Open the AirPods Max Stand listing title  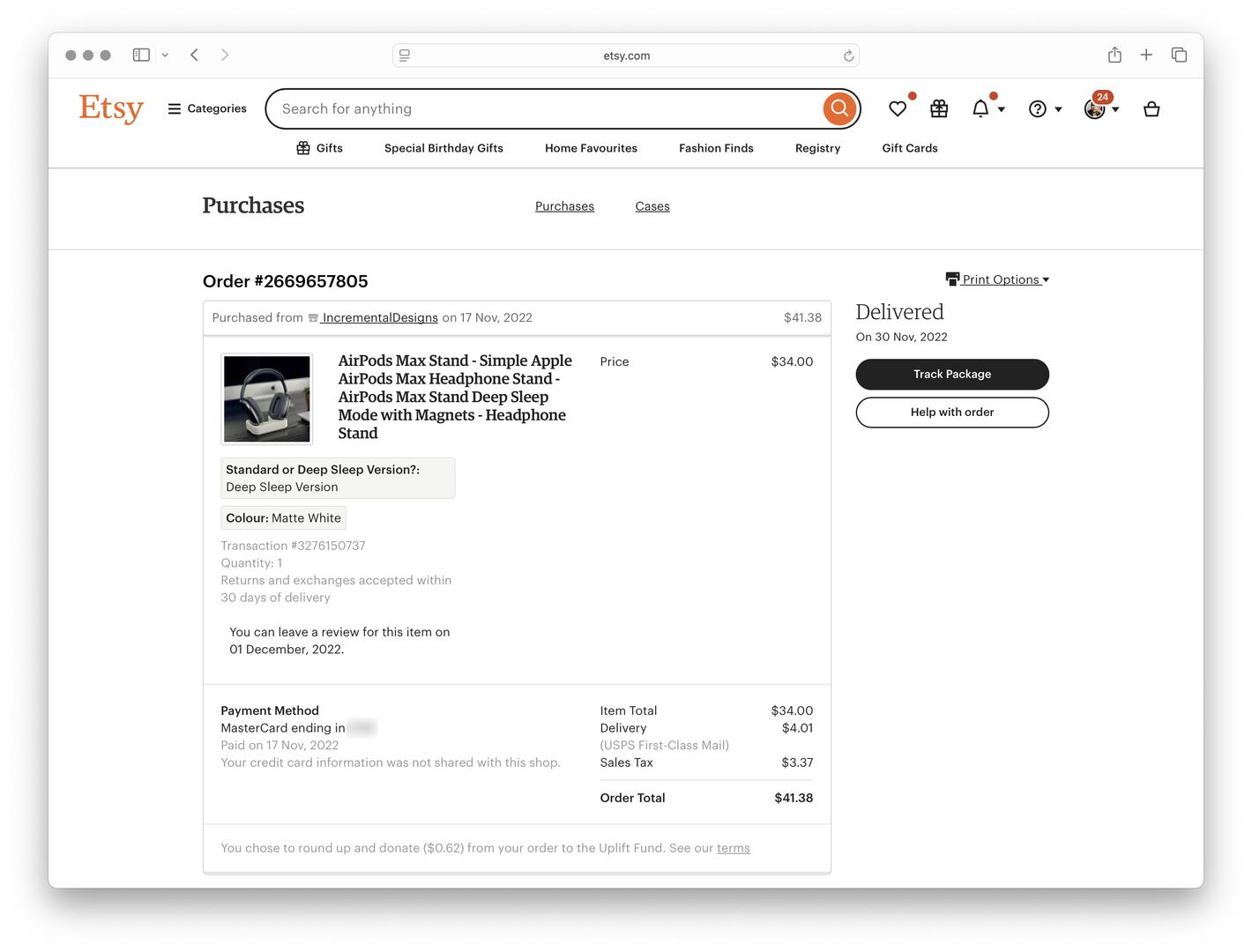pos(455,397)
